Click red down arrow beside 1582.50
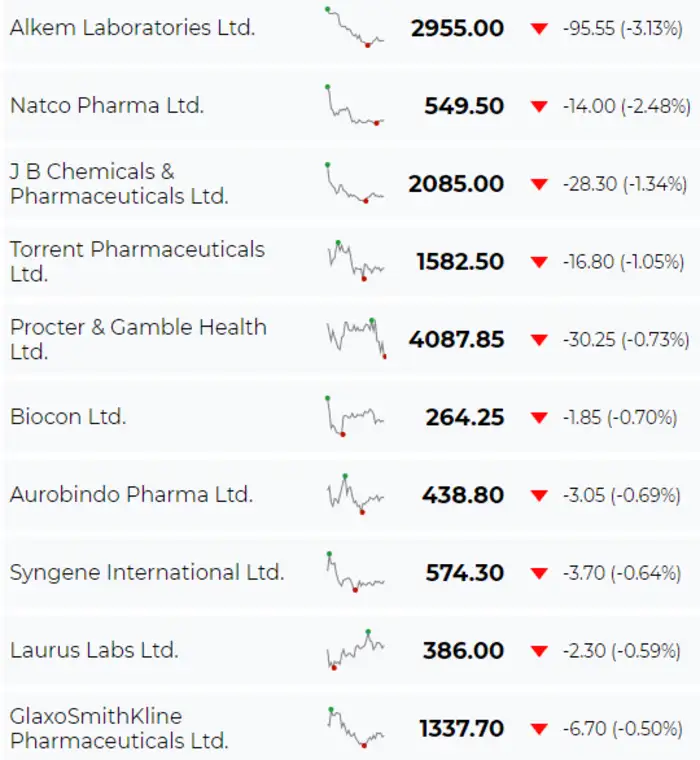 (540, 262)
